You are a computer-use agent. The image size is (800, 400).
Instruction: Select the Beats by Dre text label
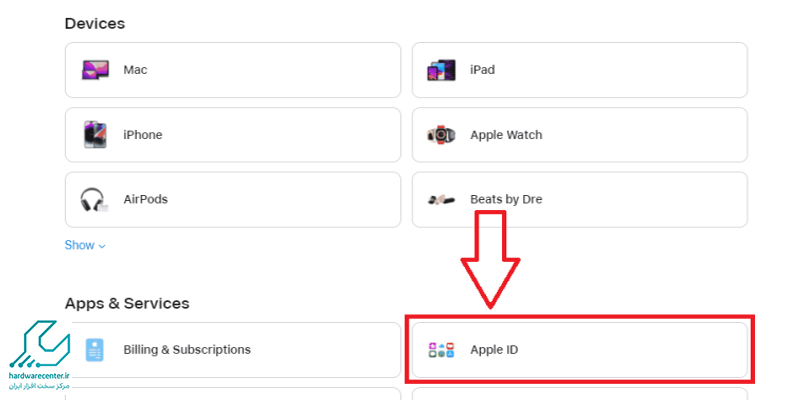click(x=506, y=199)
